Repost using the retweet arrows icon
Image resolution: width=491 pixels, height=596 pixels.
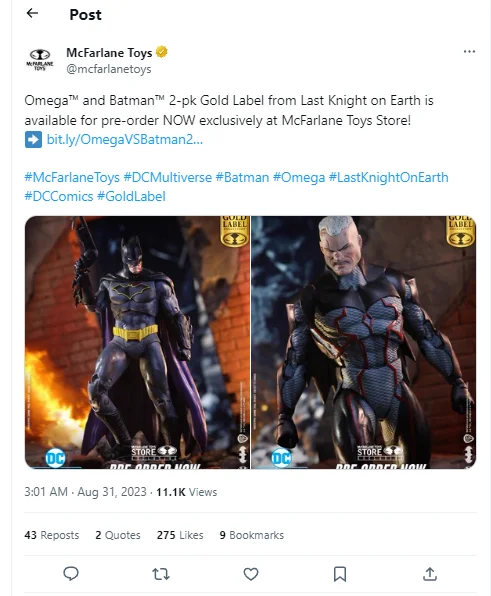point(161,574)
